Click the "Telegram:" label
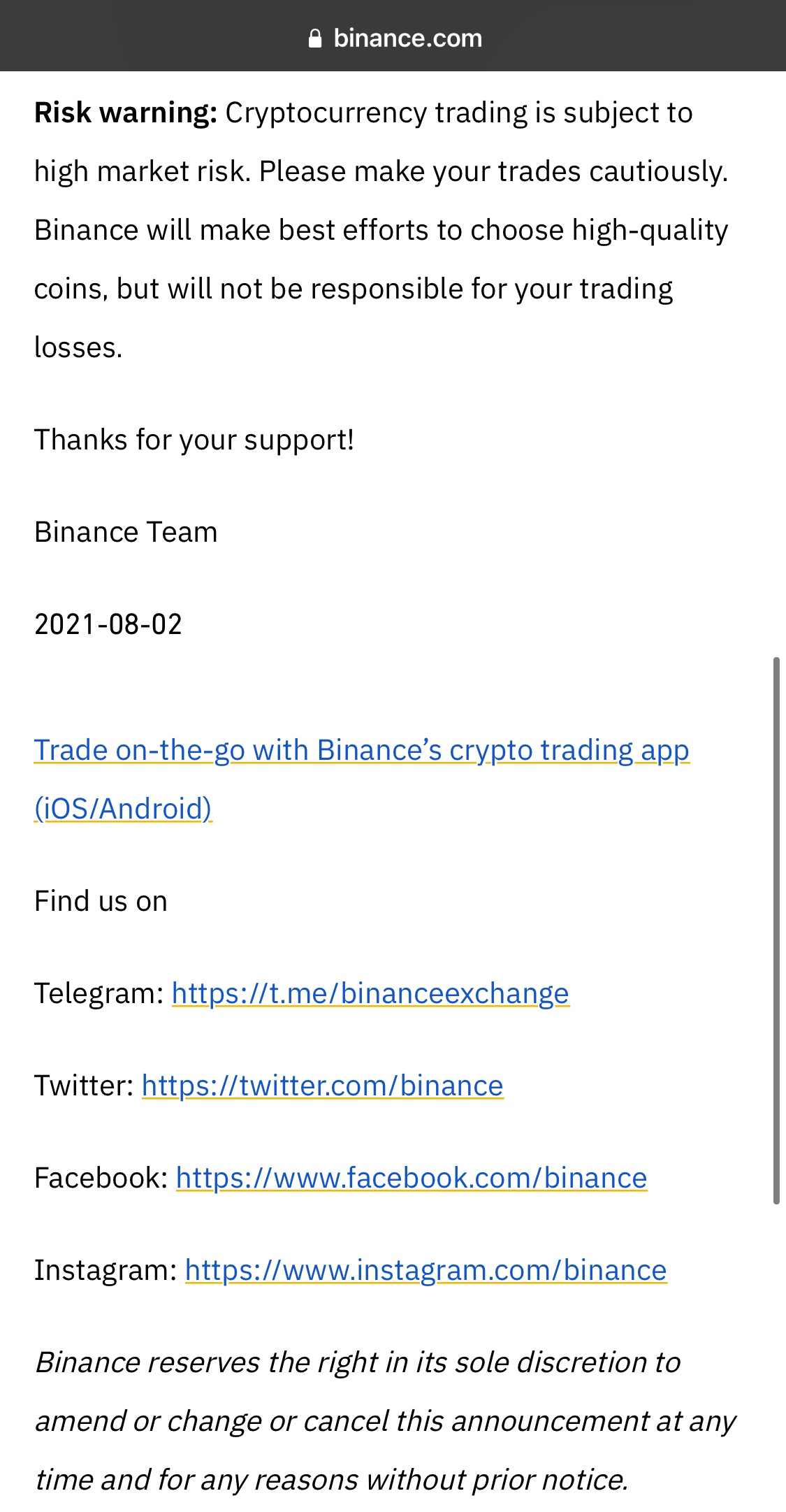Screen dimensions: 786x1512 pos(99,993)
